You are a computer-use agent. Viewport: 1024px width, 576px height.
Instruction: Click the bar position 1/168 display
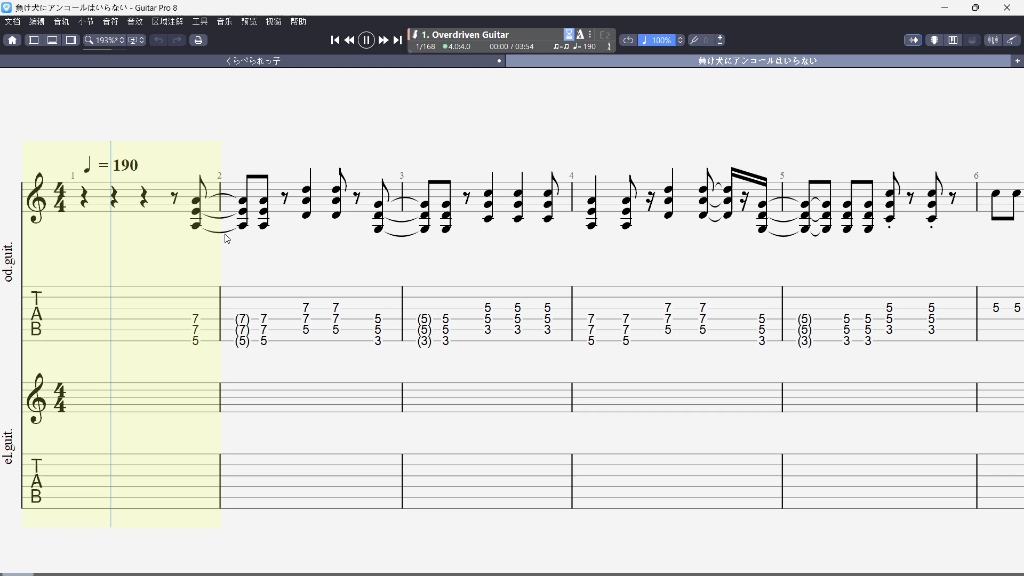coord(426,47)
